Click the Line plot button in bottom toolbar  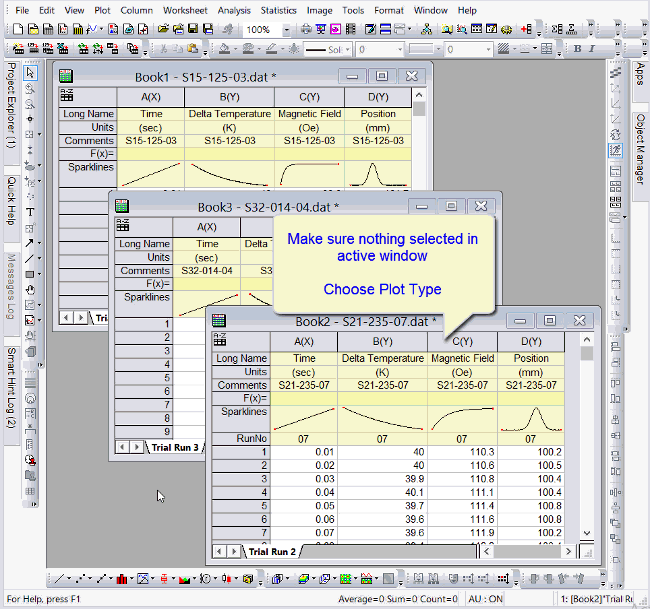pyautogui.click(x=60, y=578)
